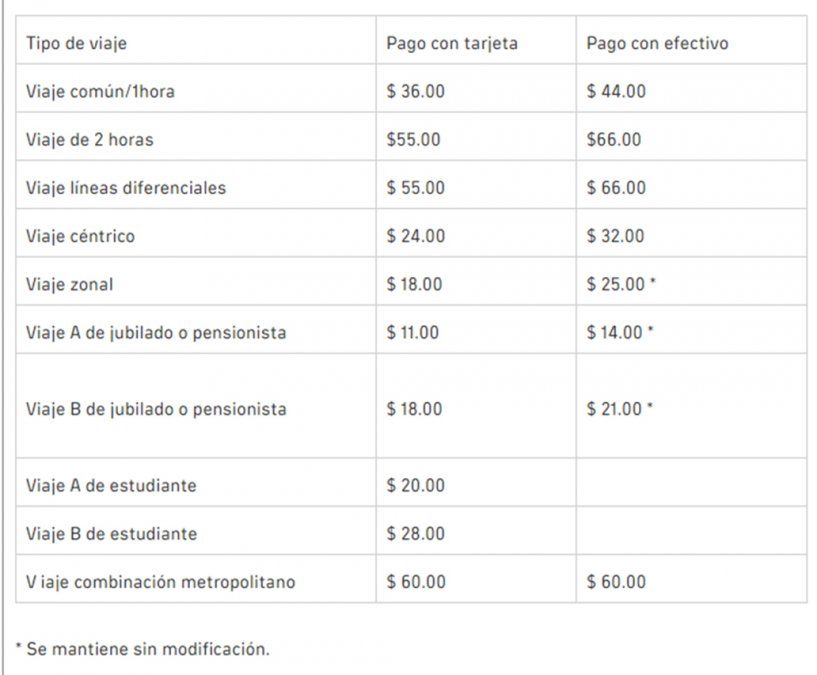Image resolution: width=817 pixels, height=675 pixels.
Task: Click the "Viaje zonal" row label
Action: (70, 285)
